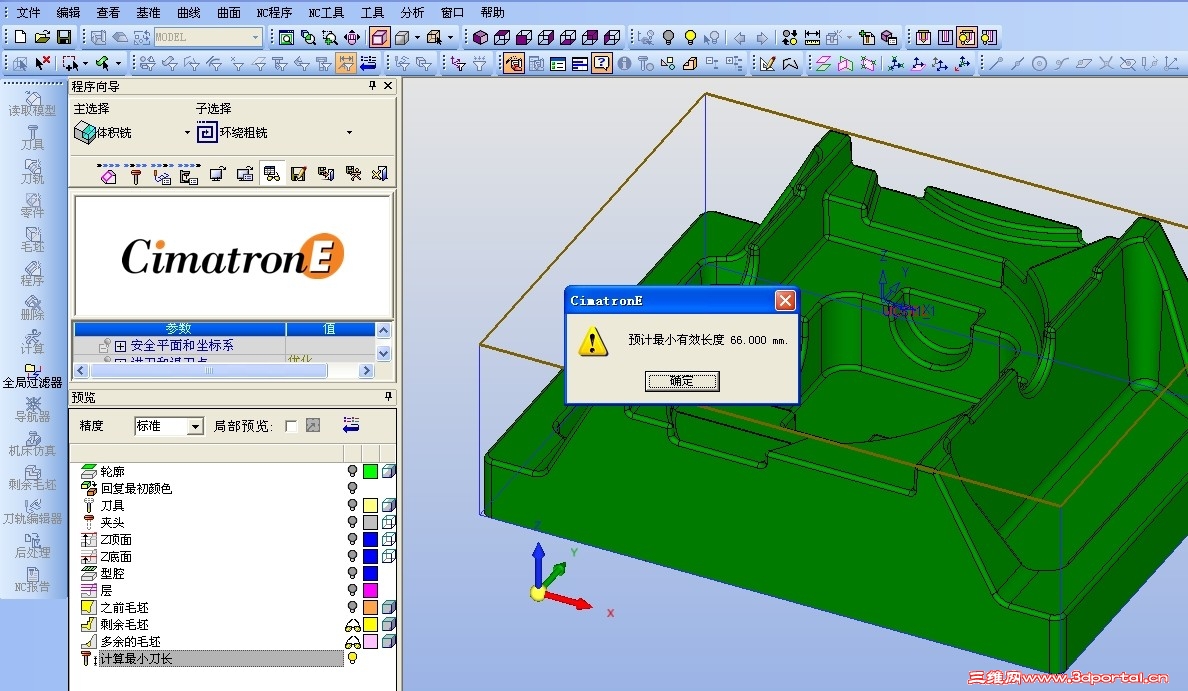Toggle yellow bulb for 计算最小刀长 row
This screenshot has width=1188, height=691.
352,658
